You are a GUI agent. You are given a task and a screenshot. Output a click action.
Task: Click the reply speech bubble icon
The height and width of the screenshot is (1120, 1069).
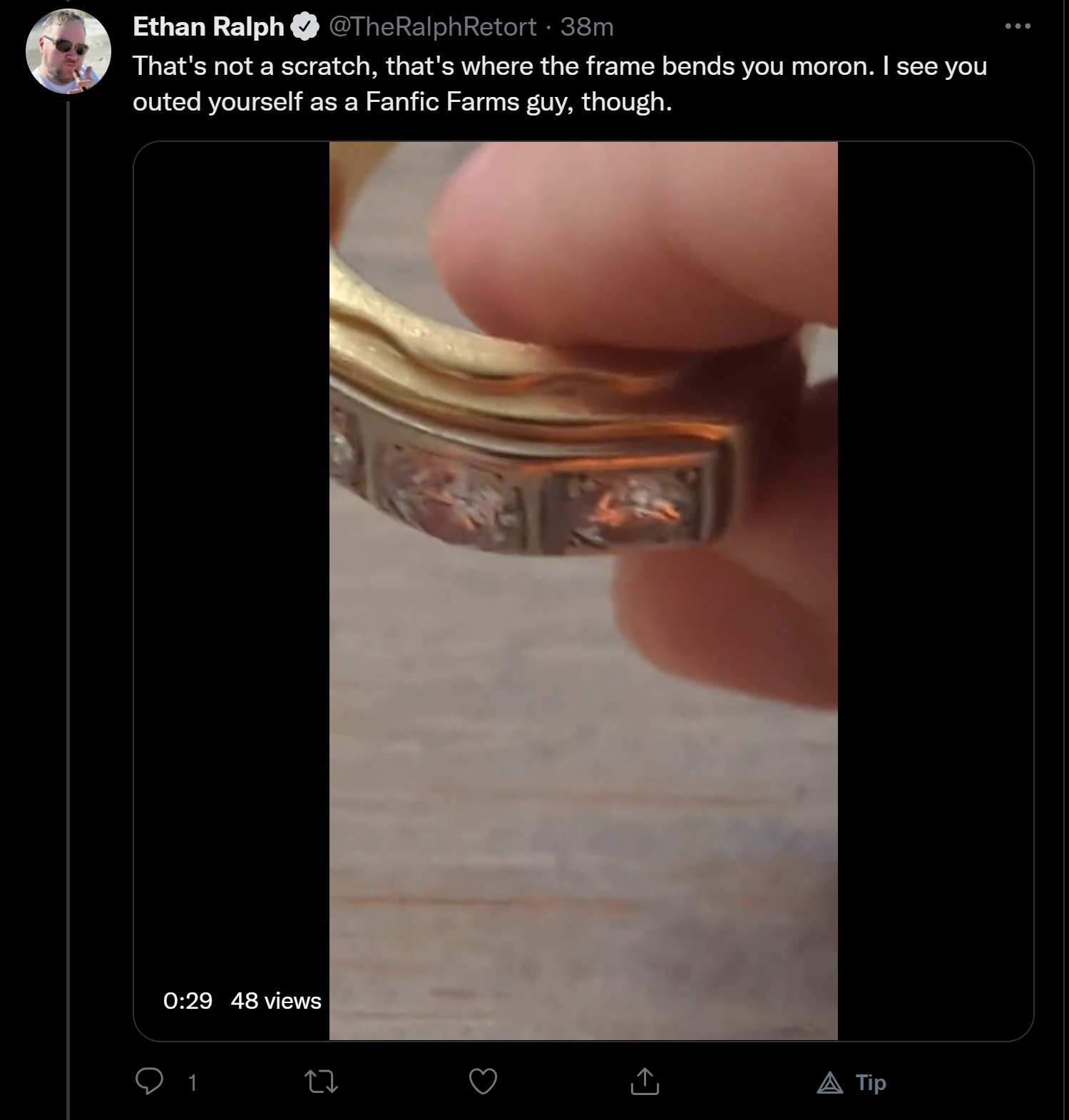coord(149,1082)
